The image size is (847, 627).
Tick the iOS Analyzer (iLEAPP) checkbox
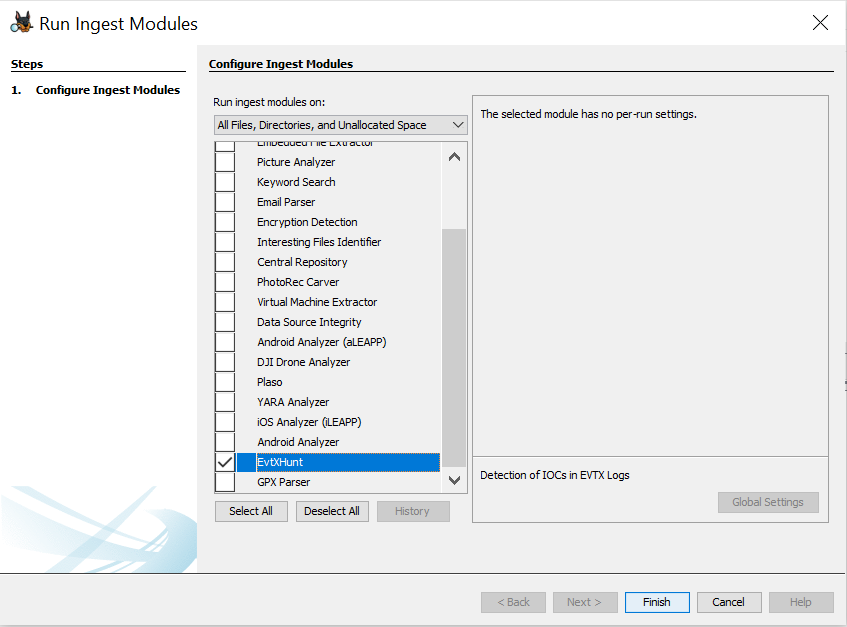[x=225, y=422]
